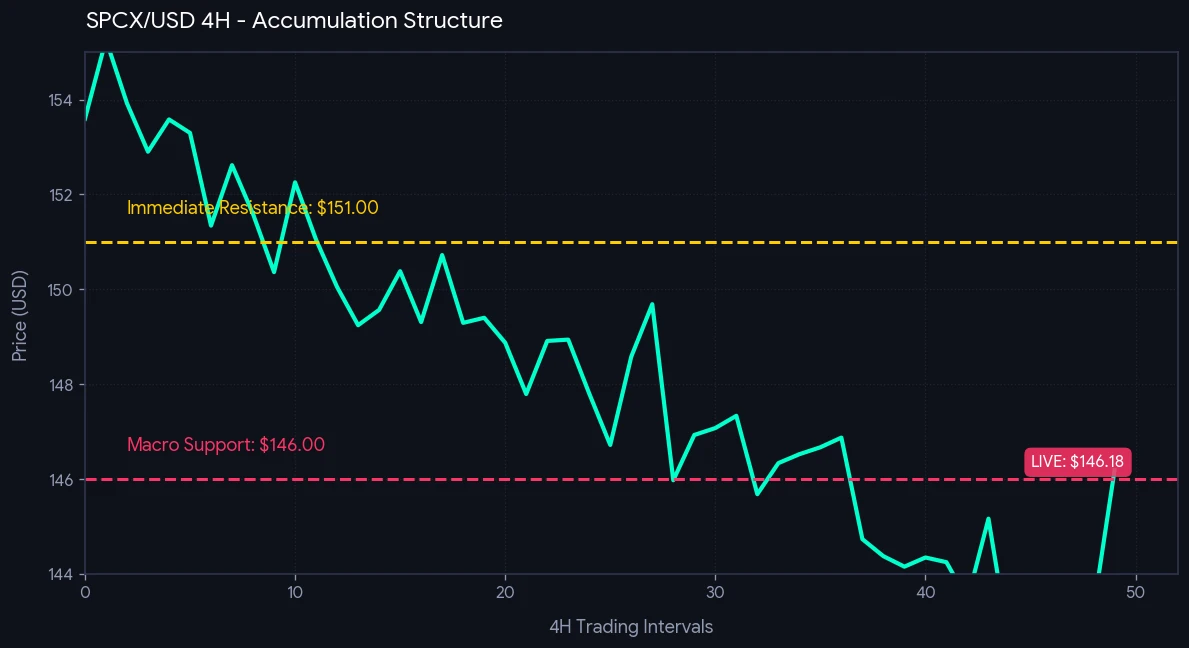Select the "Immediate Resistance: $151.00" annotation
The image size is (1189, 648).
(253, 208)
